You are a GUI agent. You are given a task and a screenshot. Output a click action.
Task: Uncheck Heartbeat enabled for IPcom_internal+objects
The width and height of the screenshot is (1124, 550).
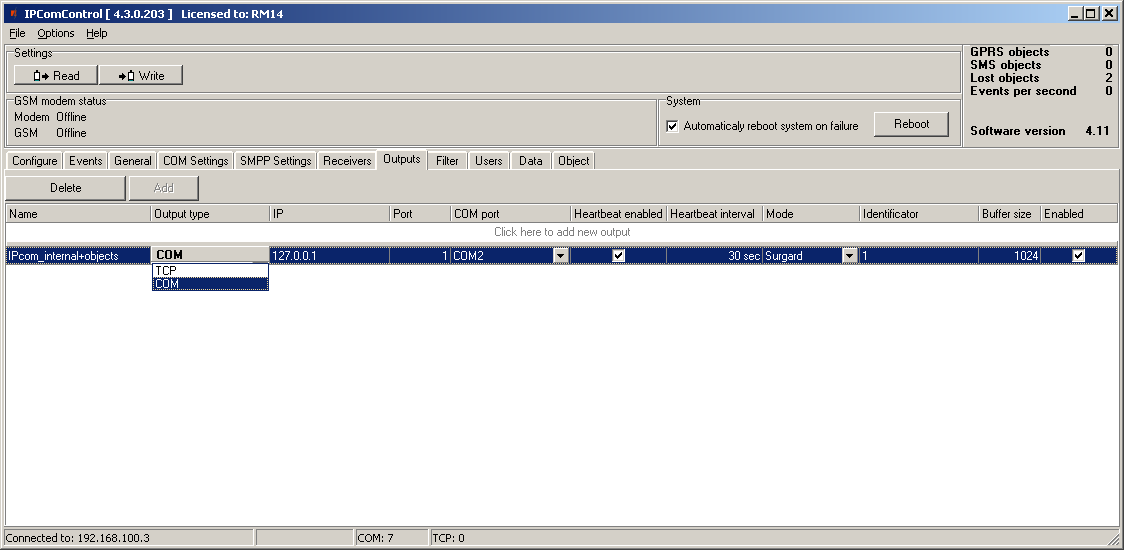coord(618,256)
